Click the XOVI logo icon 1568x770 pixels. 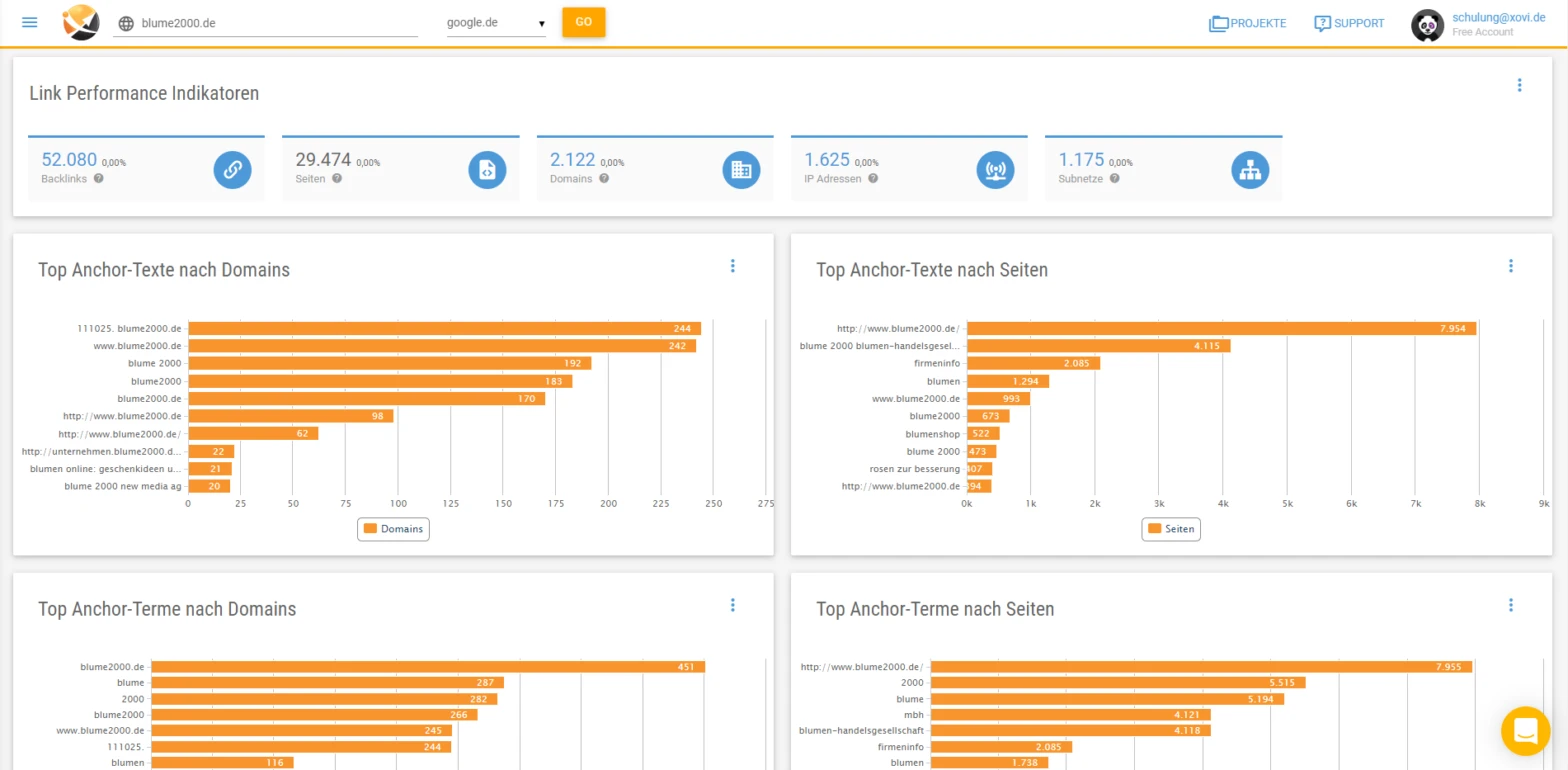tap(81, 22)
